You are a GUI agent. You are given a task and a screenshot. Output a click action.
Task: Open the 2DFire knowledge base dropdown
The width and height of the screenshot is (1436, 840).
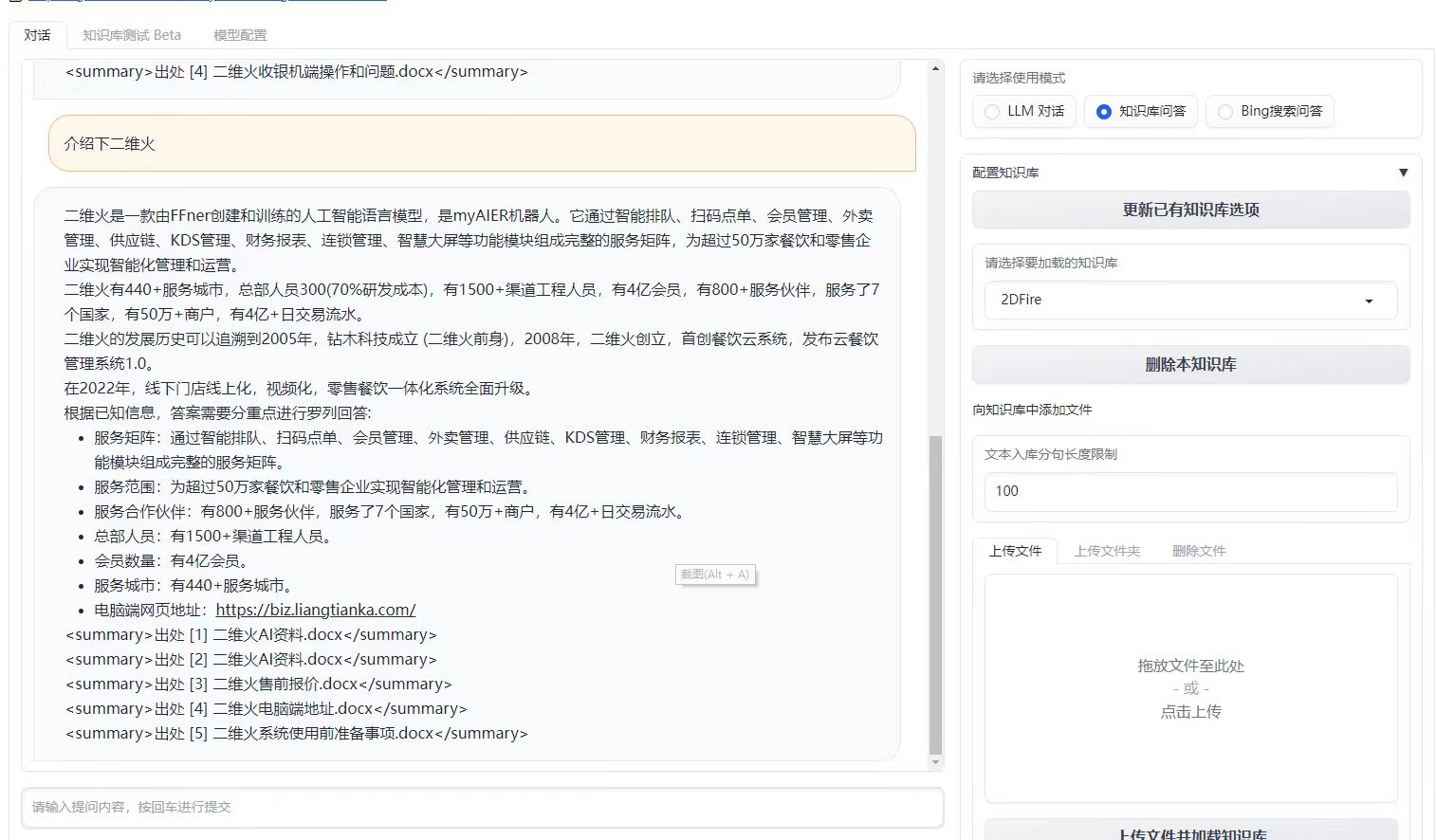tap(1190, 300)
